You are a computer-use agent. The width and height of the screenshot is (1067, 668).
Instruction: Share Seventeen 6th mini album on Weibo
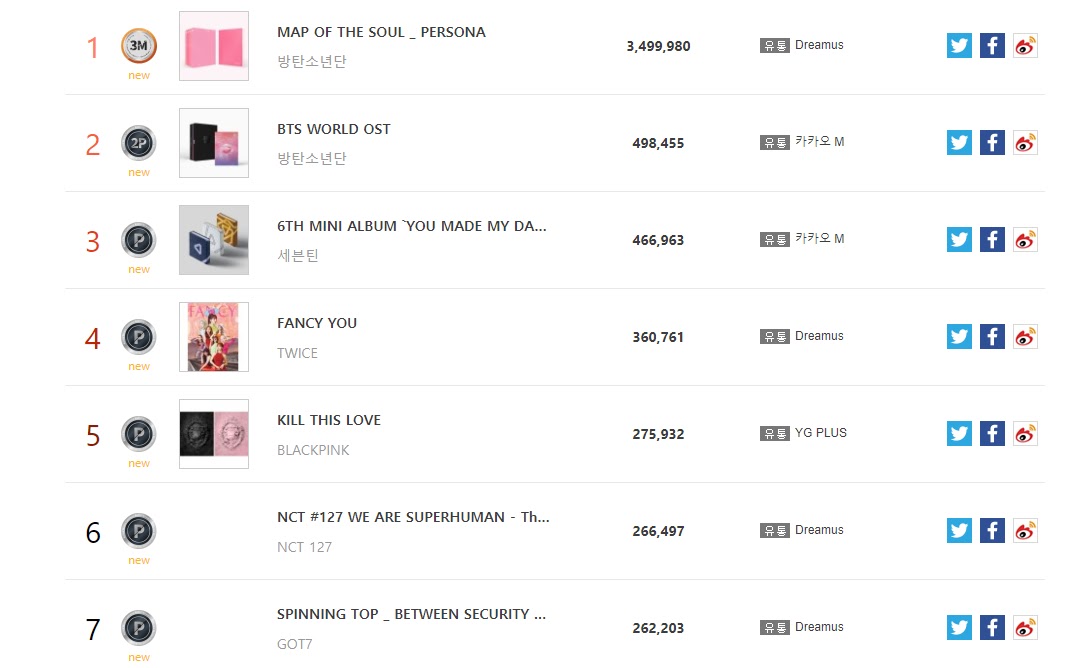click(1025, 239)
